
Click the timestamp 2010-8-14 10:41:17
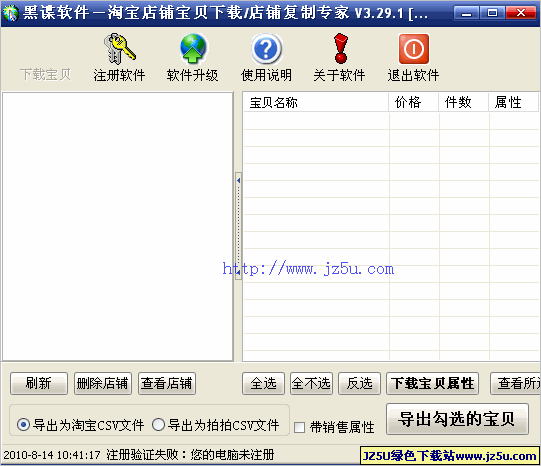pos(52,455)
